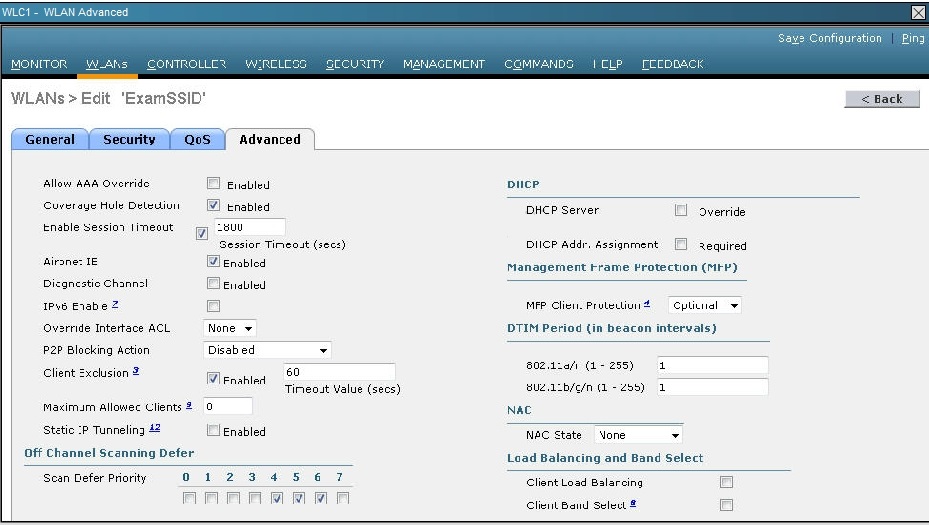
Task: Enable Static IP Tunneling checkbox
Action: click(x=213, y=430)
